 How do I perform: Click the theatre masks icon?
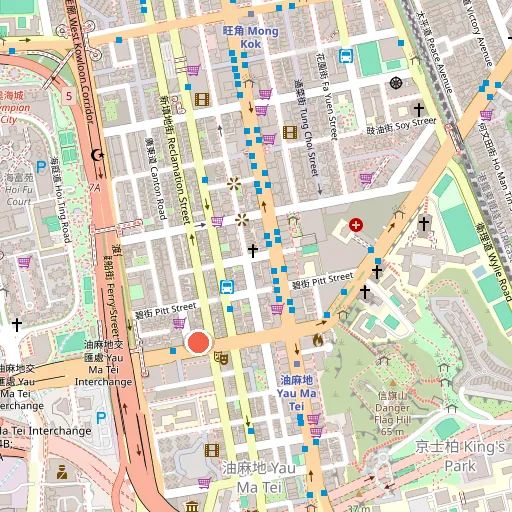click(221, 358)
